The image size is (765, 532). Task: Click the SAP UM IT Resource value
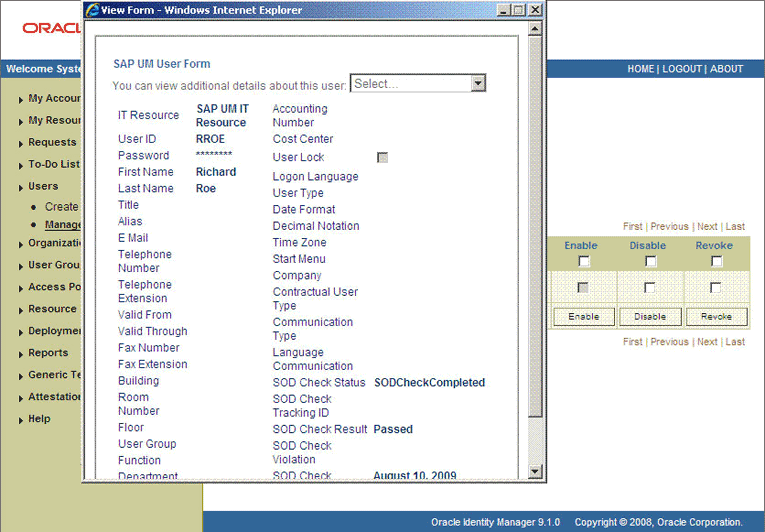(x=222, y=116)
